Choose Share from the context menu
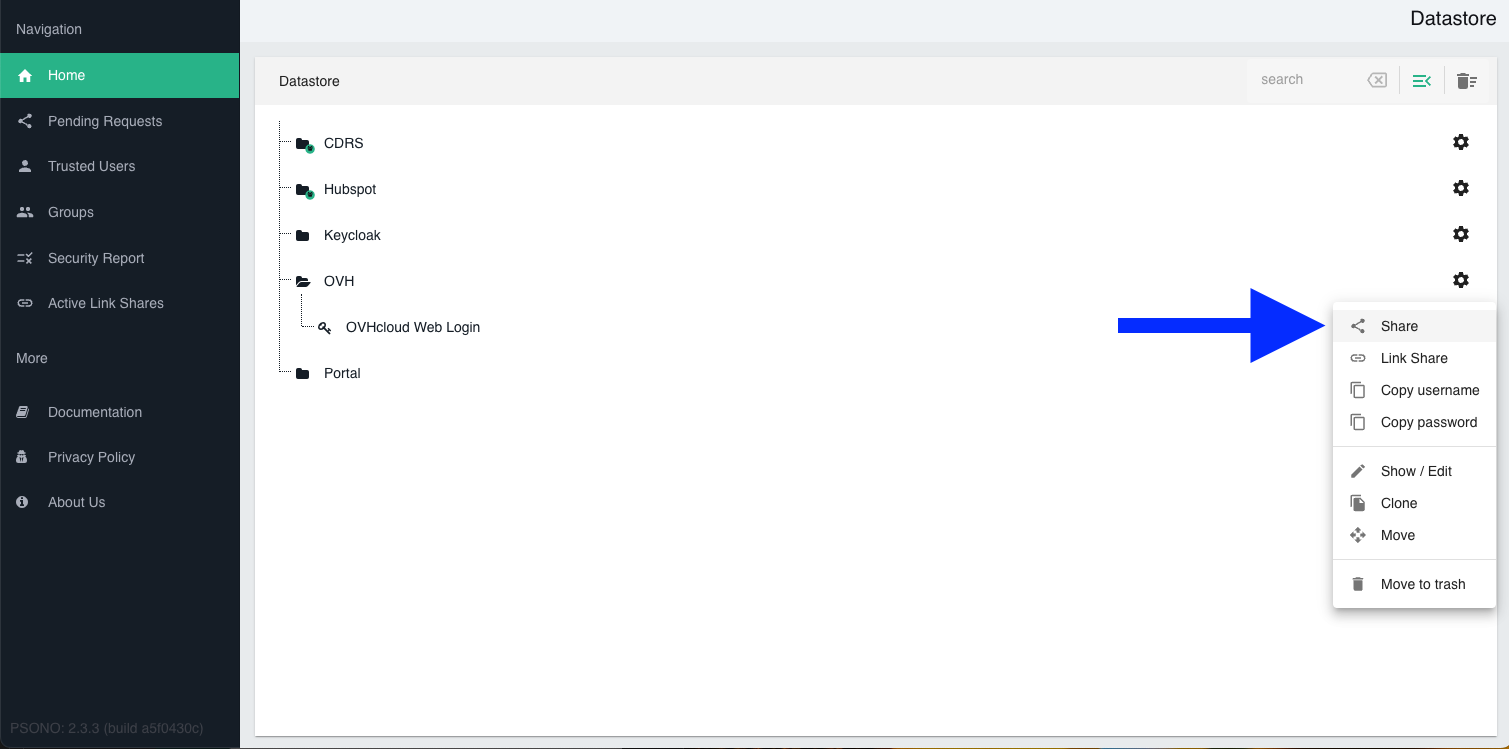 tap(1398, 326)
